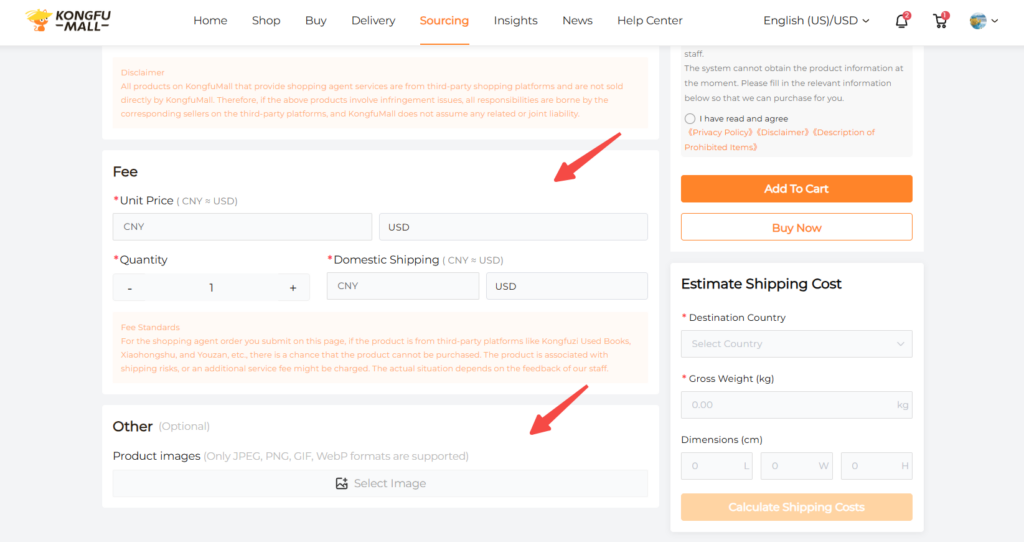The width and height of the screenshot is (1024, 542).
Task: Increase quantity with plus button
Action: (293, 287)
